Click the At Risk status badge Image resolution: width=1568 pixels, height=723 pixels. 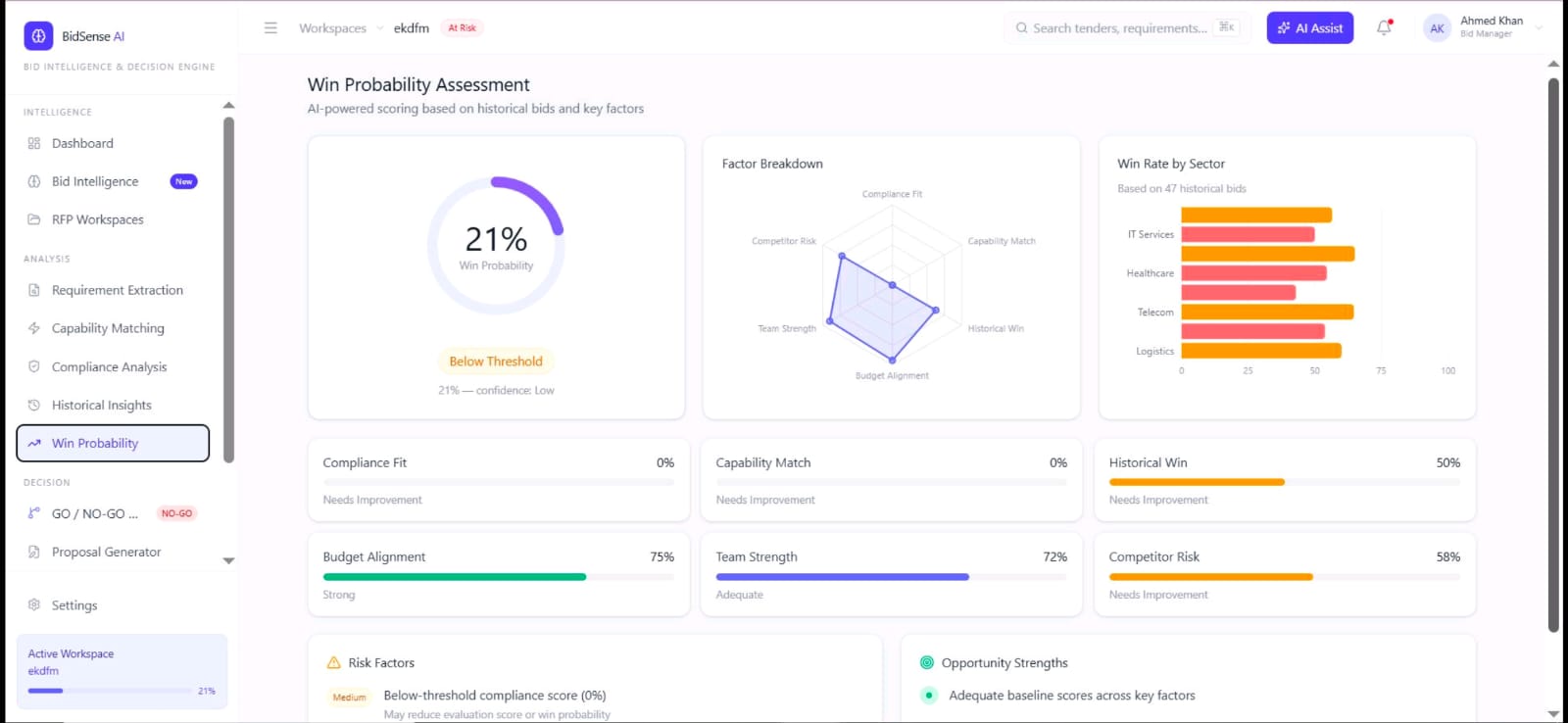[462, 27]
